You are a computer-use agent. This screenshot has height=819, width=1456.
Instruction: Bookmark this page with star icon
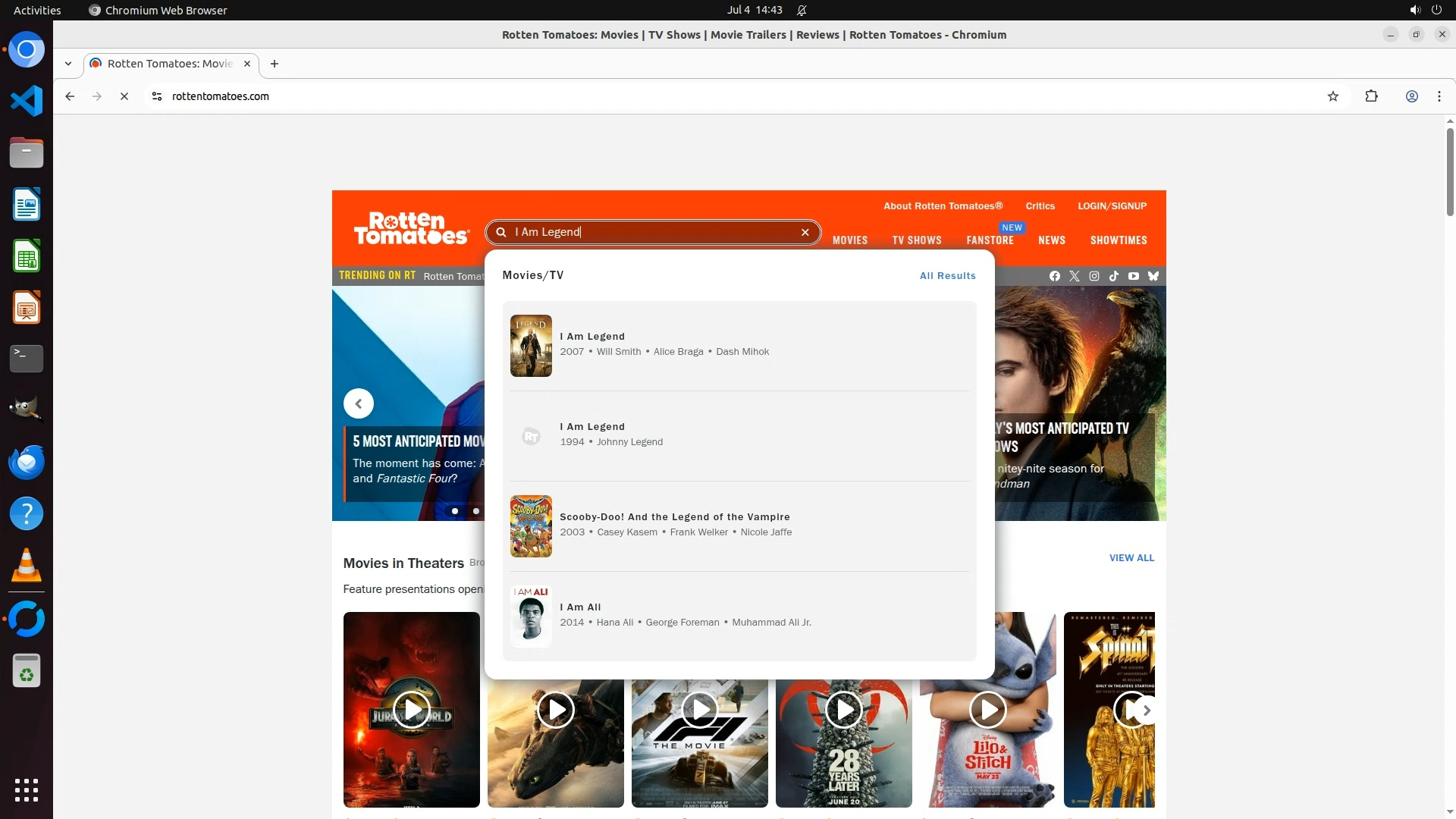[1333, 96]
